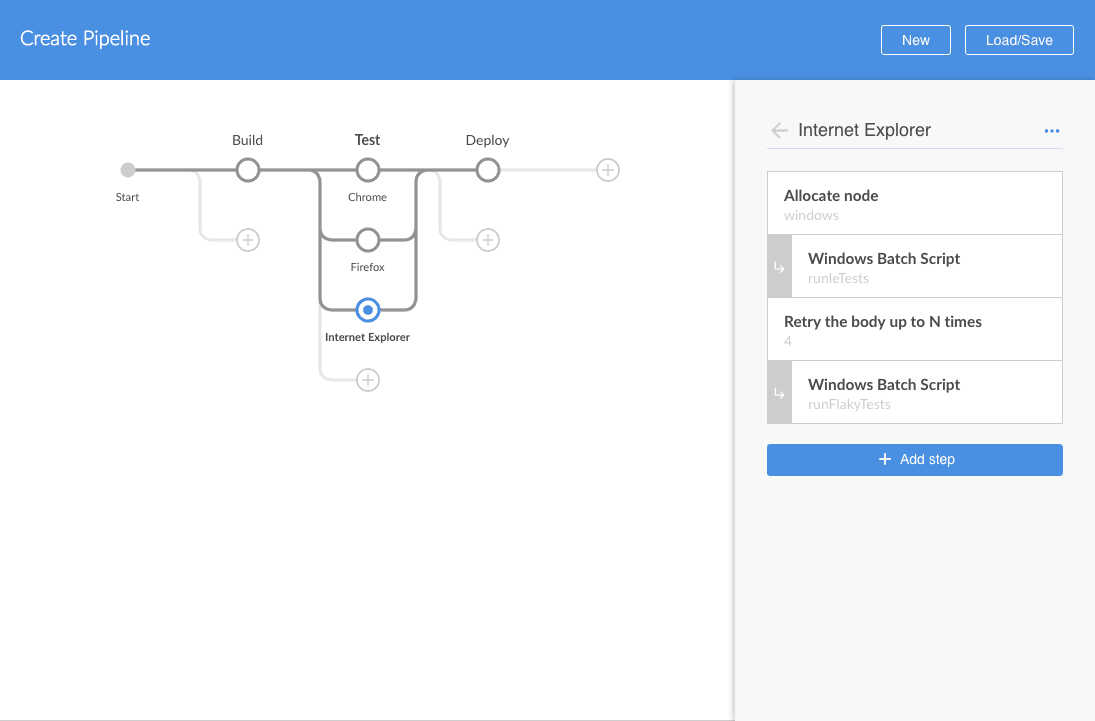Open the Retry the body step
1095x721 pixels.
(x=914, y=330)
